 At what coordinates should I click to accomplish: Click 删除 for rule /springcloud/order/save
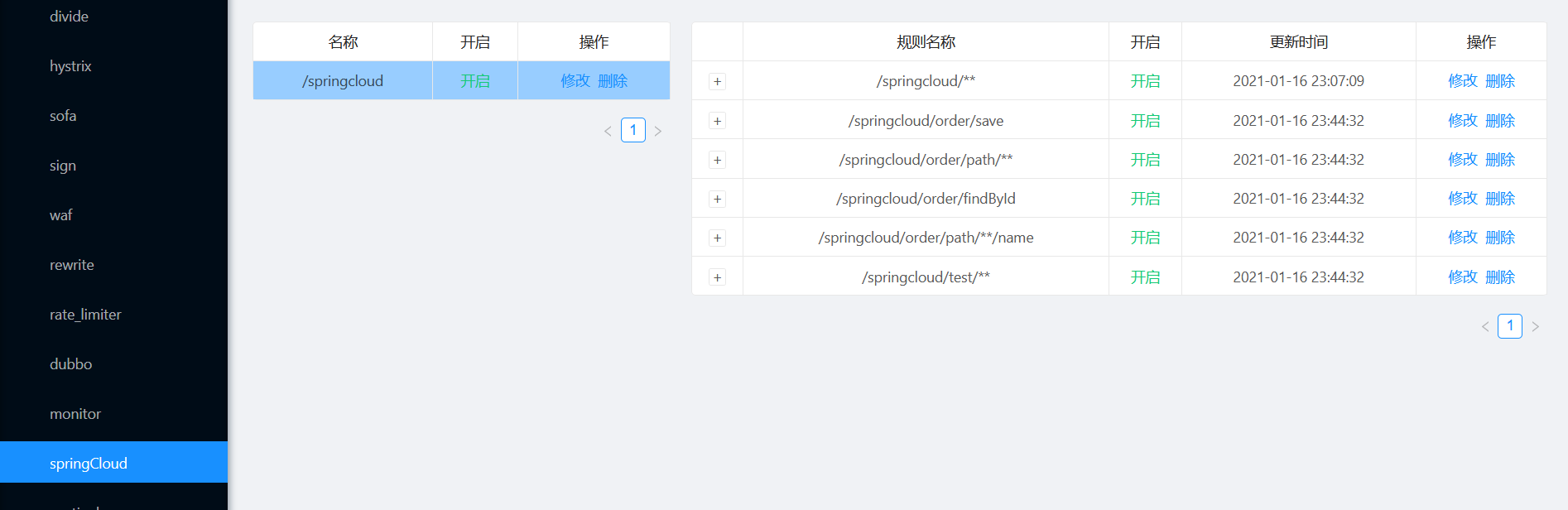(x=1500, y=121)
